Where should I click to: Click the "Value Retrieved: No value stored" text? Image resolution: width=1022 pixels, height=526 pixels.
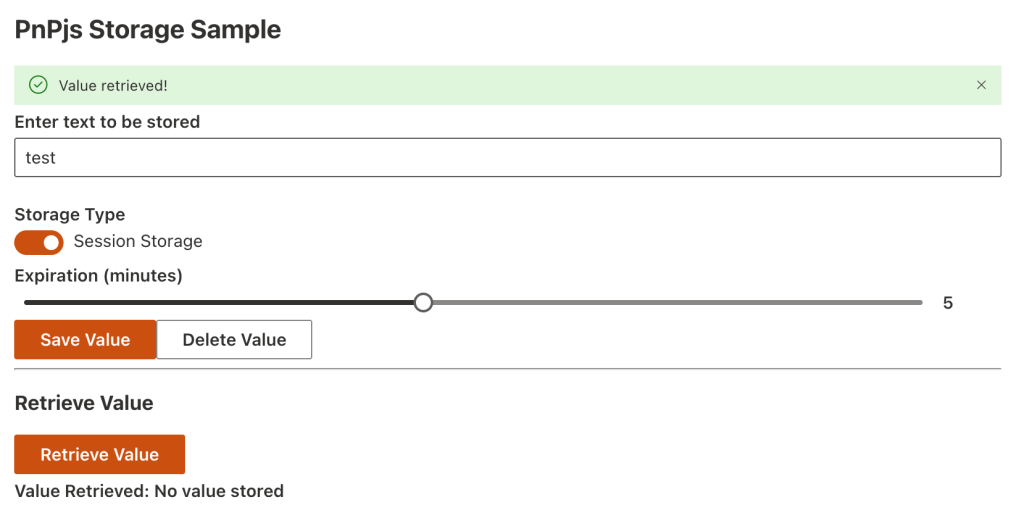(149, 491)
